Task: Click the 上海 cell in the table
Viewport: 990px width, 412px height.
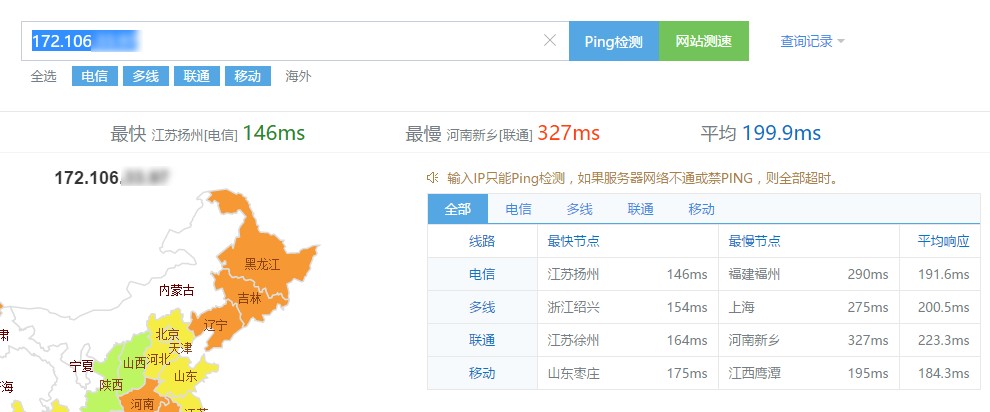Action: coord(741,307)
